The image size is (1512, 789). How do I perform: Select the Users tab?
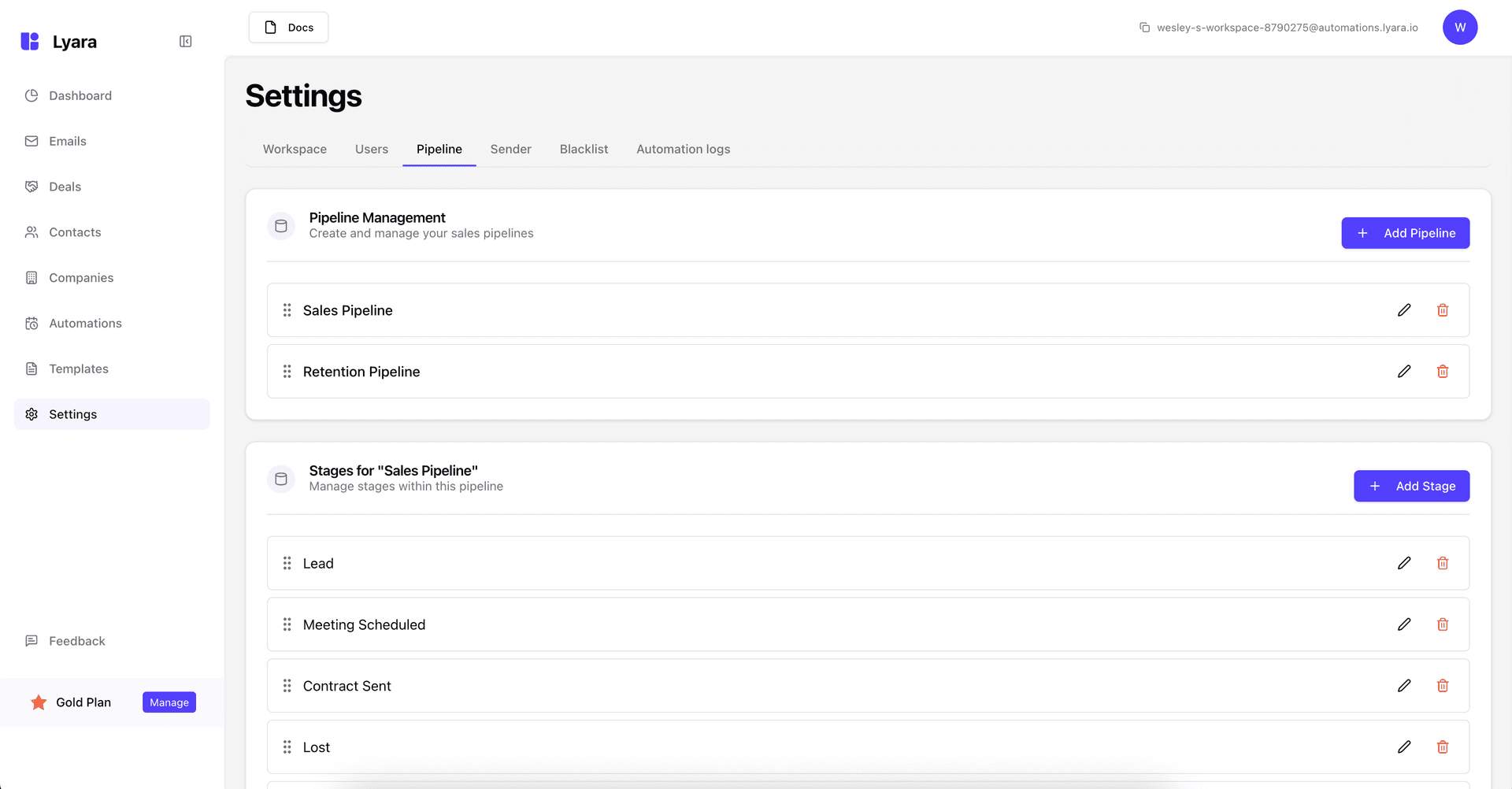(x=371, y=149)
